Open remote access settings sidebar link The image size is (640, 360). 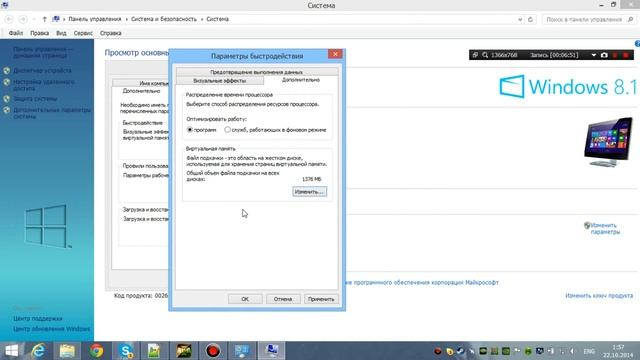[44, 85]
